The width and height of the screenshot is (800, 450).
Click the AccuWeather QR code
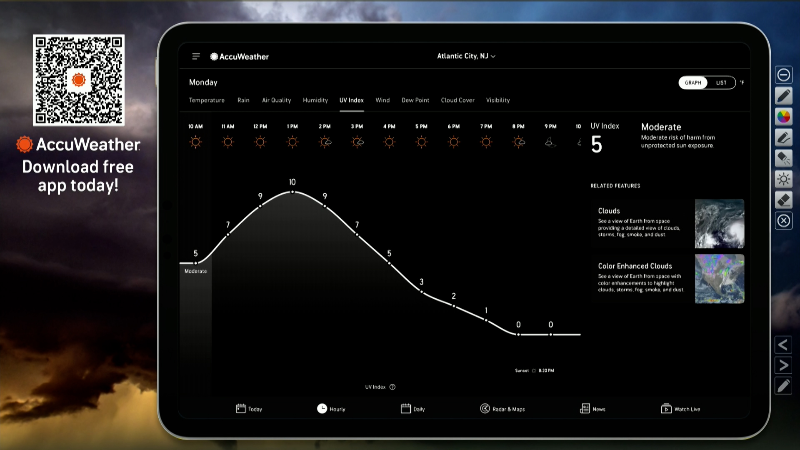click(79, 80)
